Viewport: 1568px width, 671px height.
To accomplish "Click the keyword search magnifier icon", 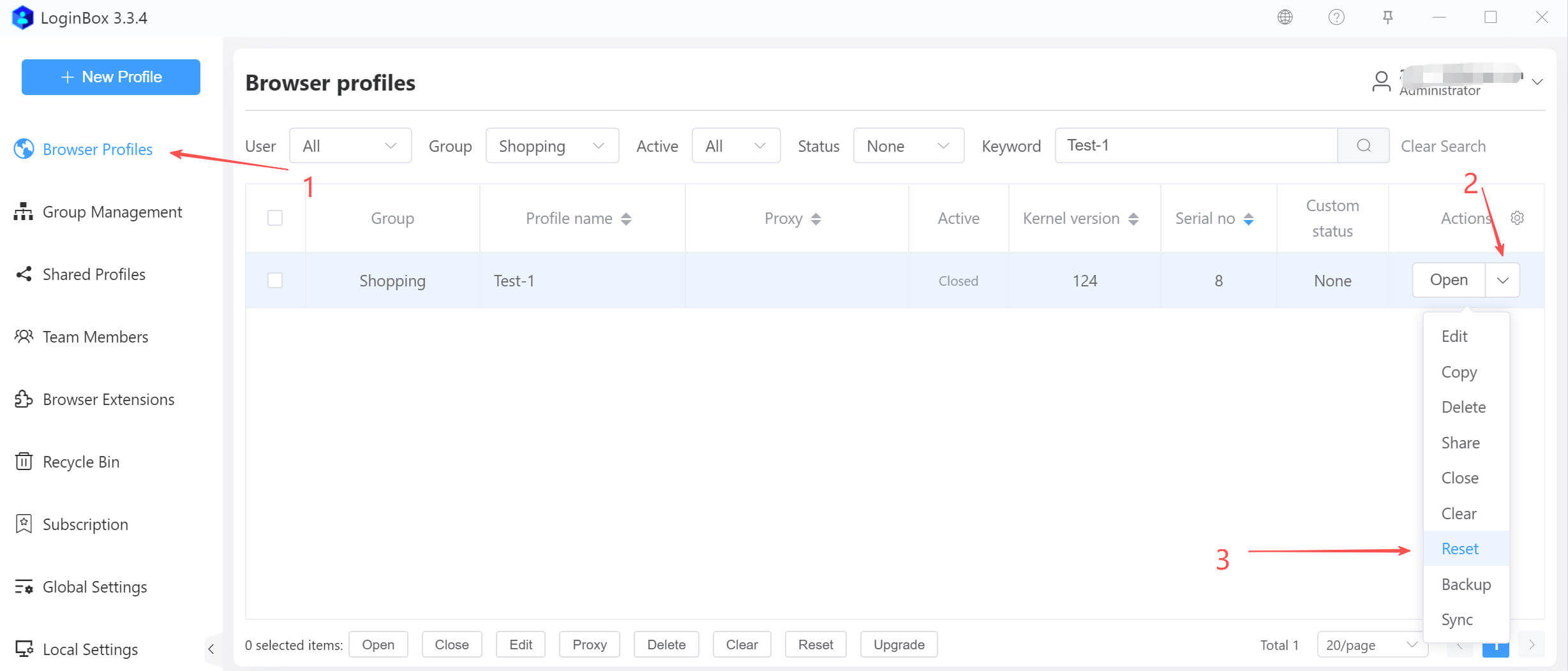I will (1363, 146).
